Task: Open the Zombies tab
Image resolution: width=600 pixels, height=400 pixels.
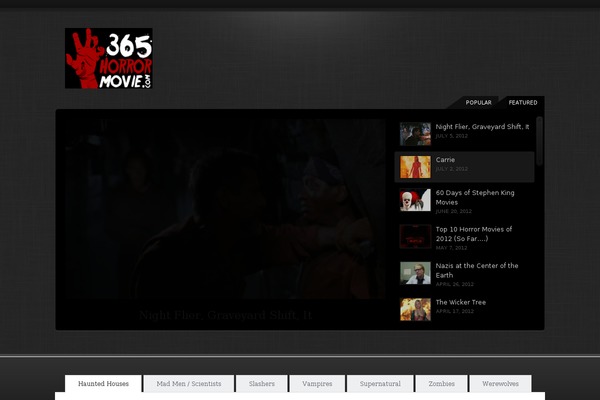Action: 442,384
